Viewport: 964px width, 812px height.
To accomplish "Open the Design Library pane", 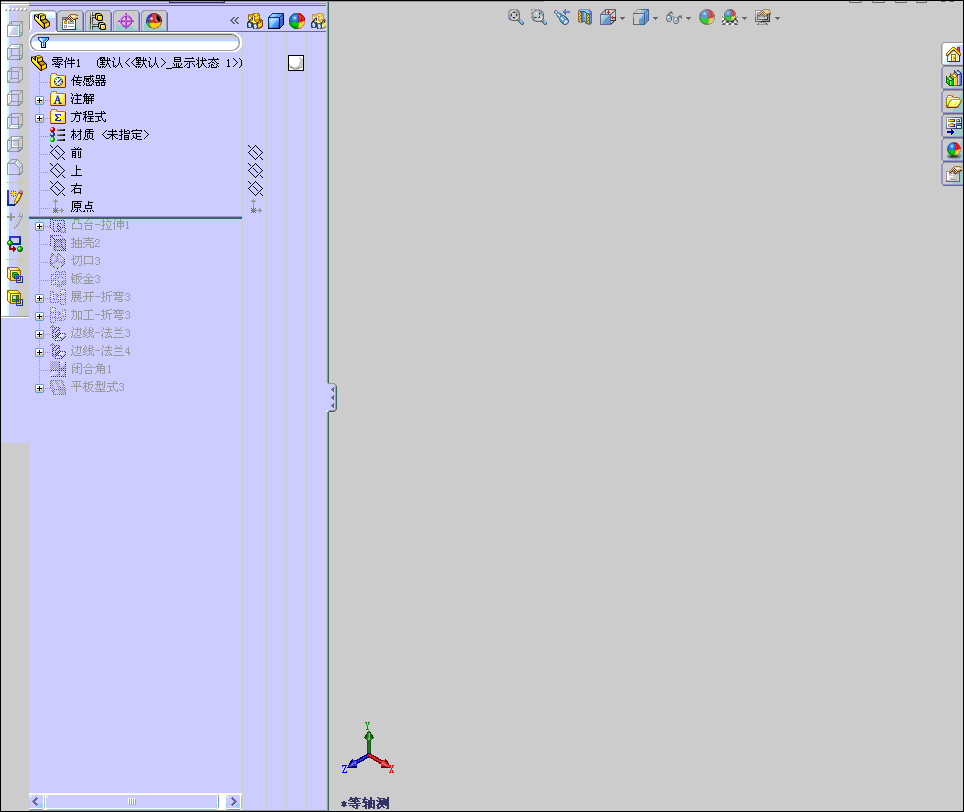I will click(951, 77).
